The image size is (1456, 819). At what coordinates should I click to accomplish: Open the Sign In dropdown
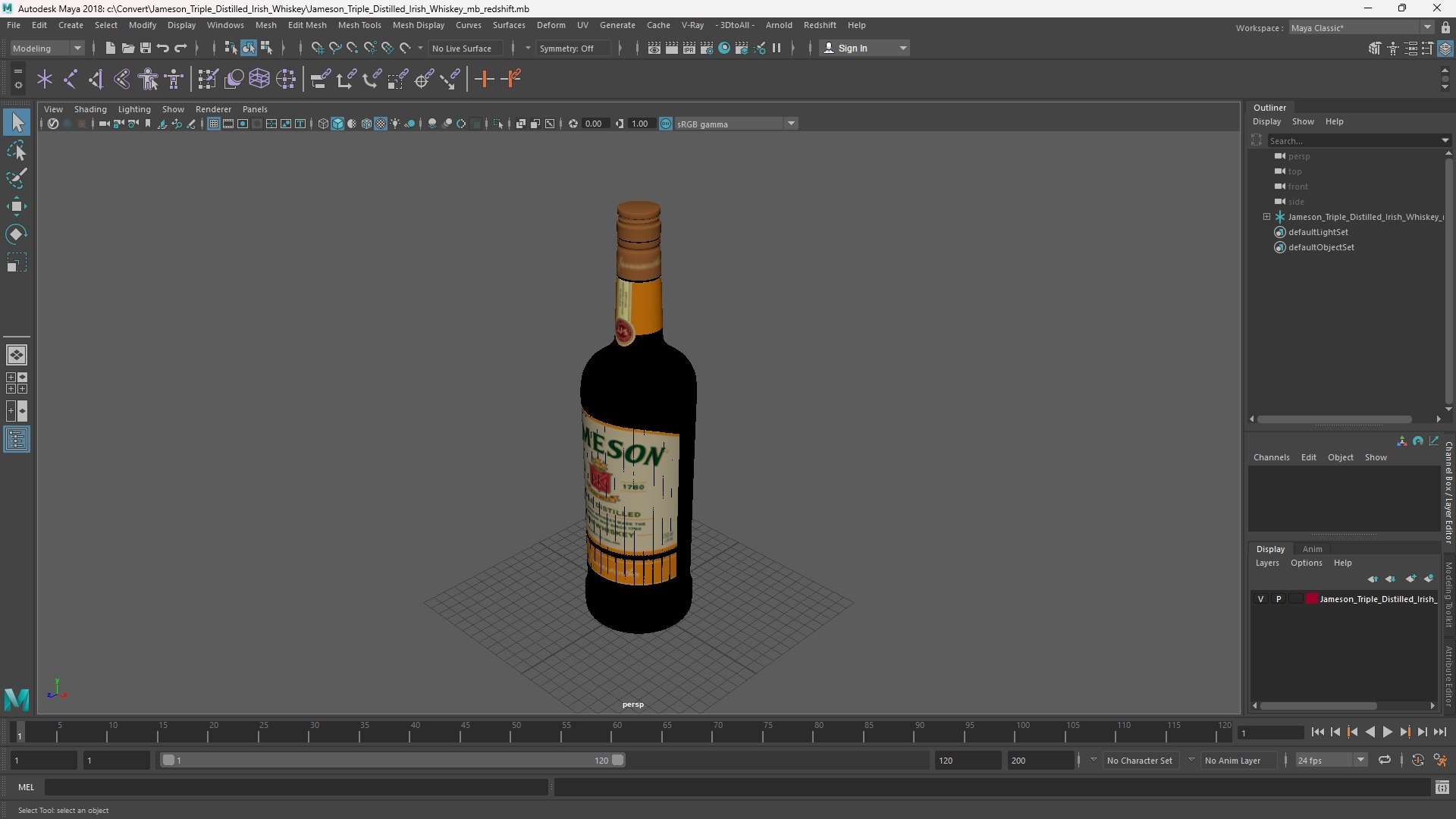tap(865, 48)
